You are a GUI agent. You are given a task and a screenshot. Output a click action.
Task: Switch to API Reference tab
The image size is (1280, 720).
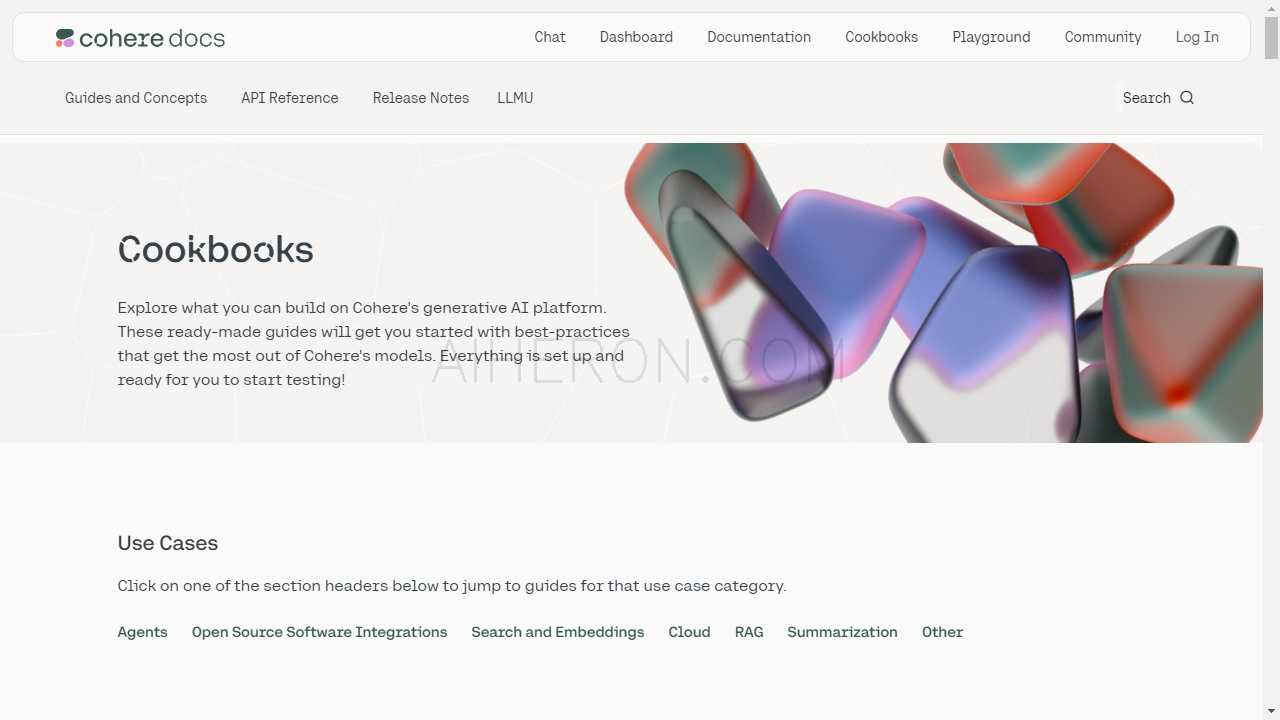click(x=290, y=98)
